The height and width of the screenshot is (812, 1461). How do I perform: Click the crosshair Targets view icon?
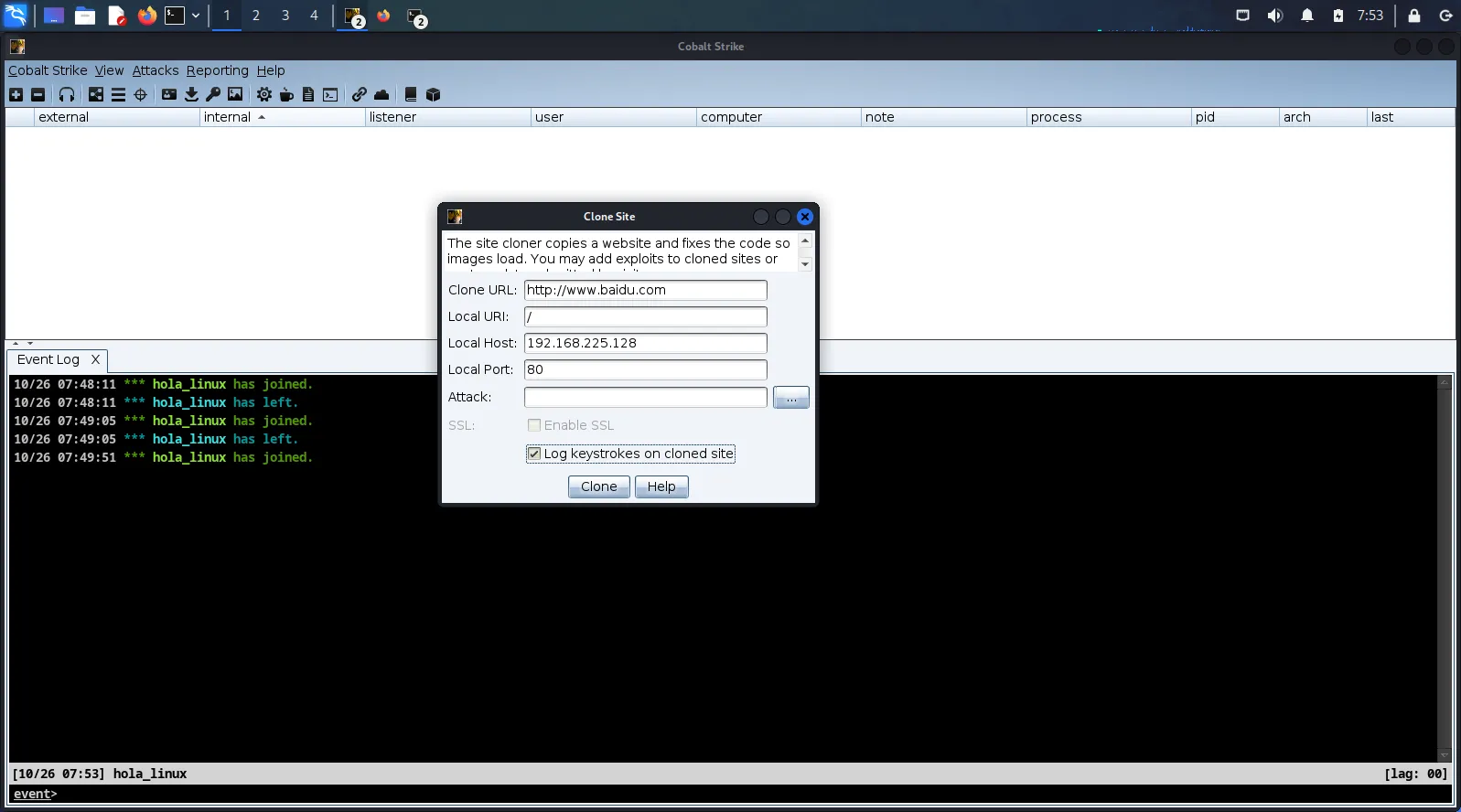point(140,94)
